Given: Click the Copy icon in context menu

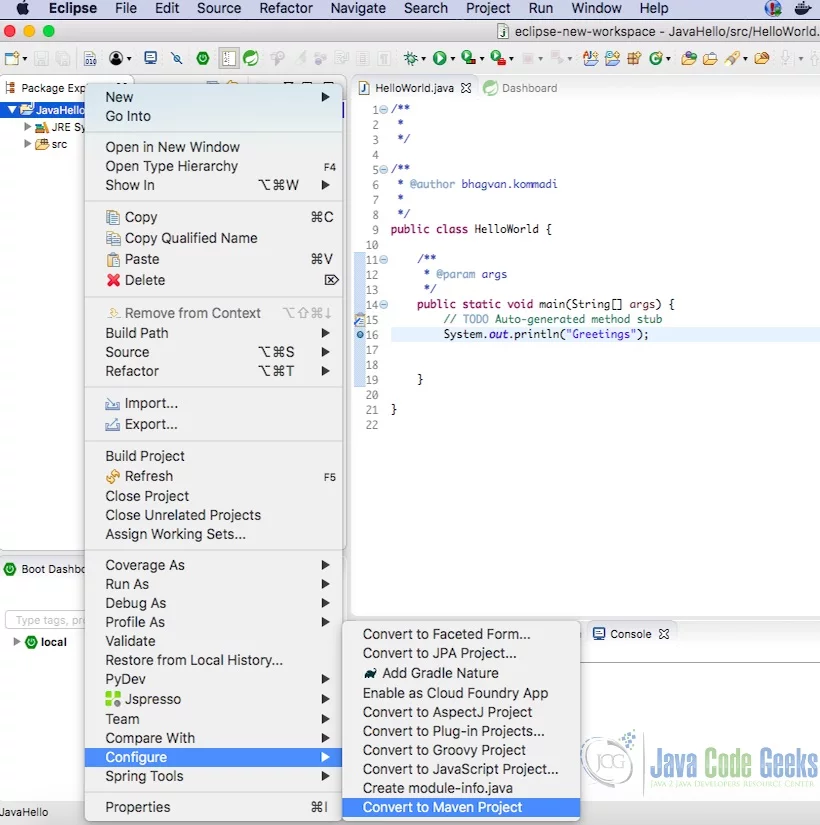Looking at the screenshot, I should pyautogui.click(x=113, y=217).
